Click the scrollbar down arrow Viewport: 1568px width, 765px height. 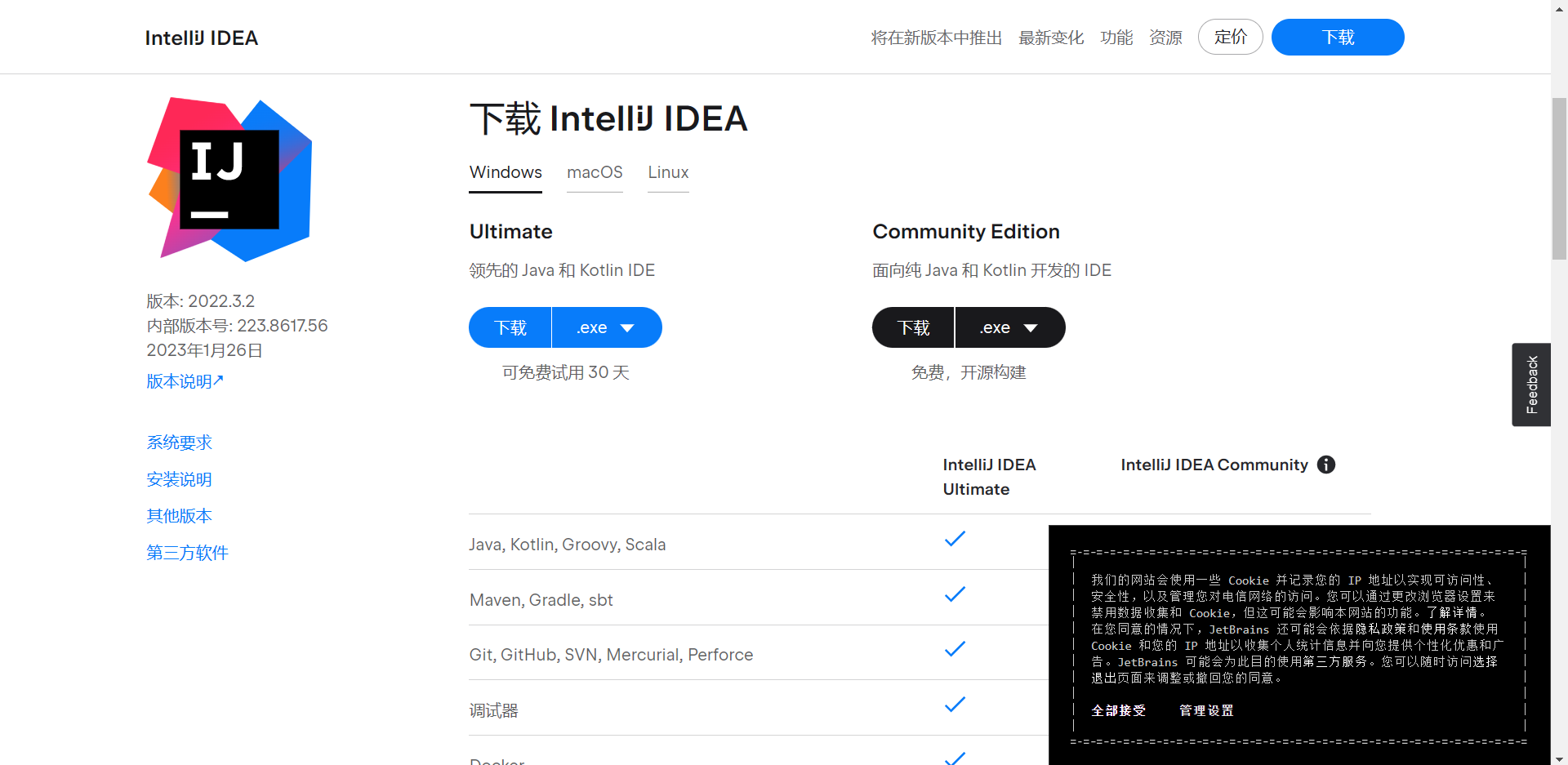pyautogui.click(x=1559, y=758)
